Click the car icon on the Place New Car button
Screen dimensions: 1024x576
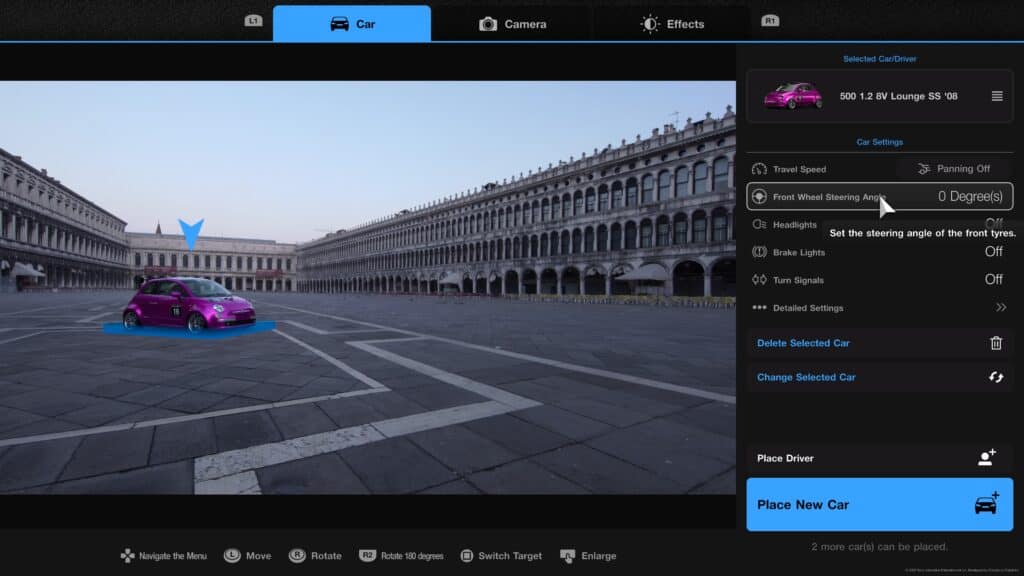tap(985, 505)
